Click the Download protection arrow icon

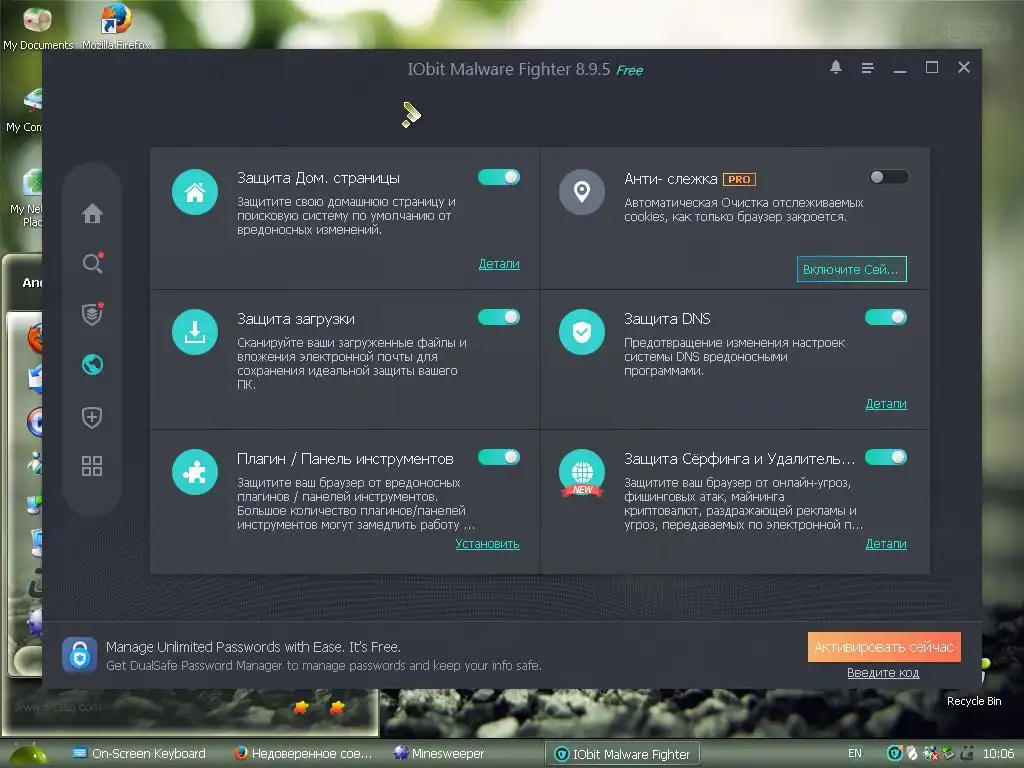click(195, 332)
